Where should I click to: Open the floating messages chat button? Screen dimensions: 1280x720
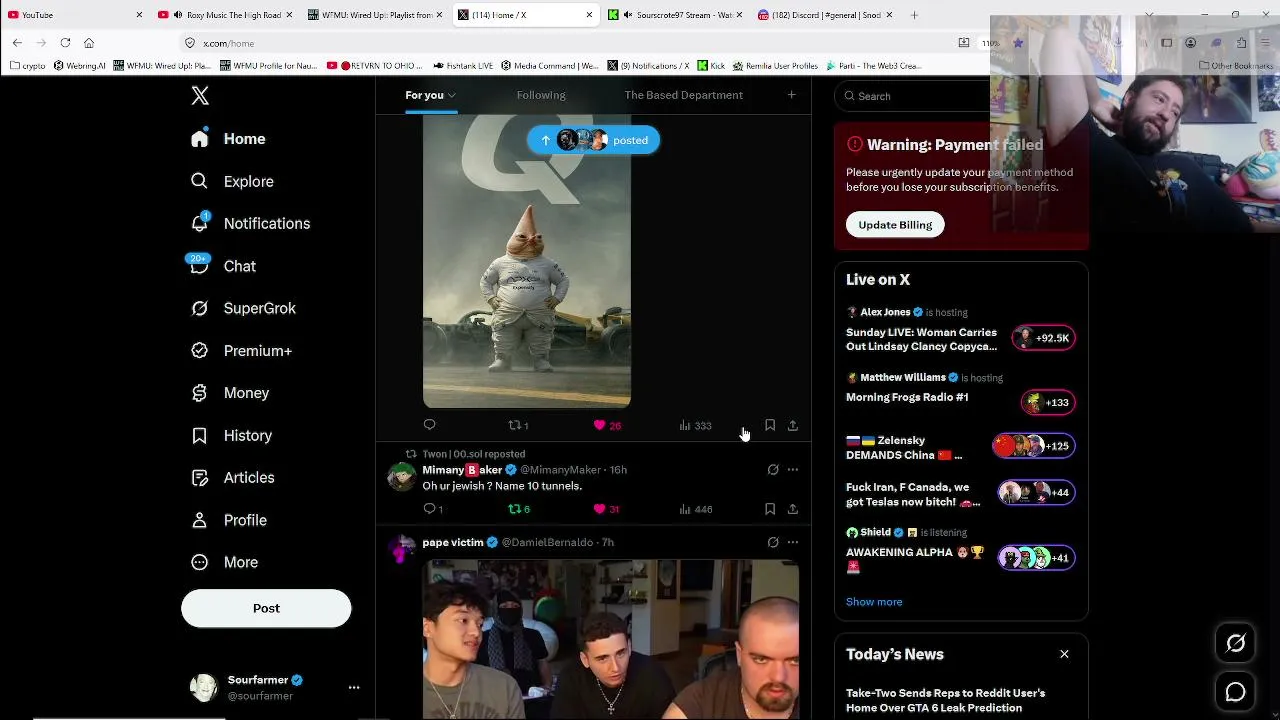coord(1236,692)
